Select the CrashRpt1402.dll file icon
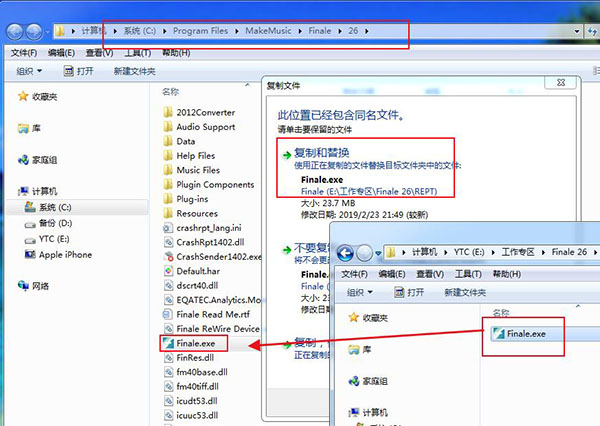The image size is (600, 426). click(x=168, y=242)
